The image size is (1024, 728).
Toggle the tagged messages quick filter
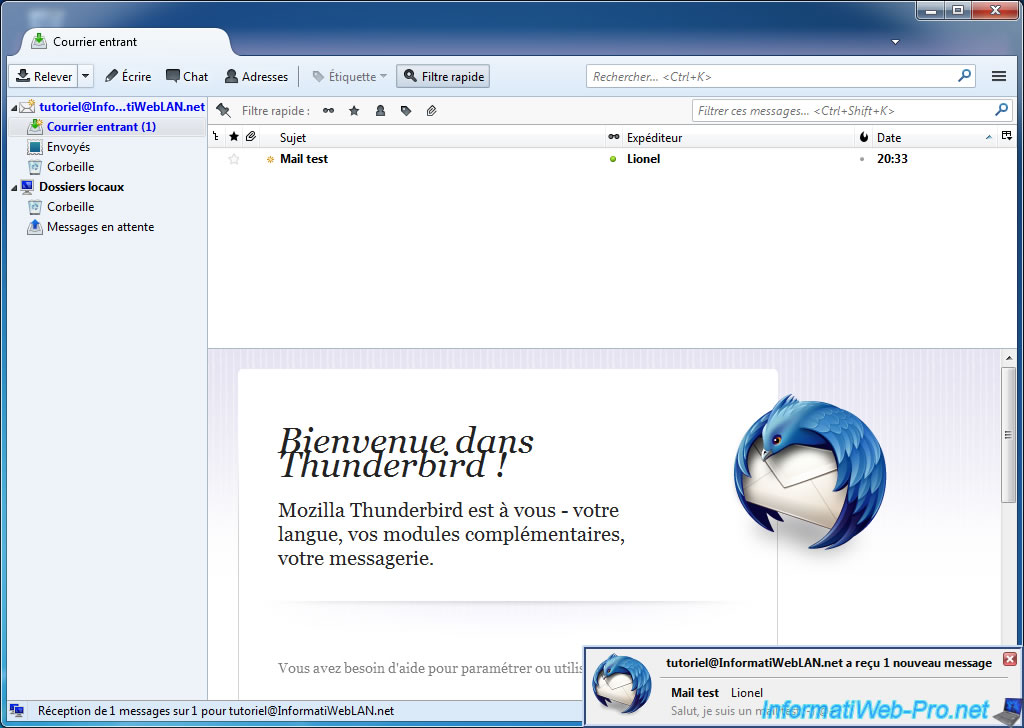(x=406, y=111)
